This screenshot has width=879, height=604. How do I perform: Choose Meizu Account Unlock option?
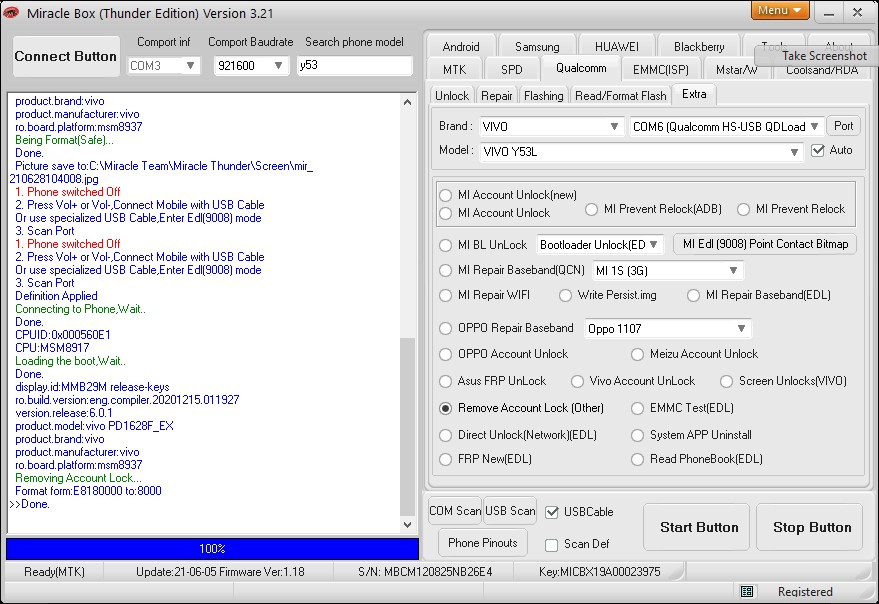tap(637, 354)
